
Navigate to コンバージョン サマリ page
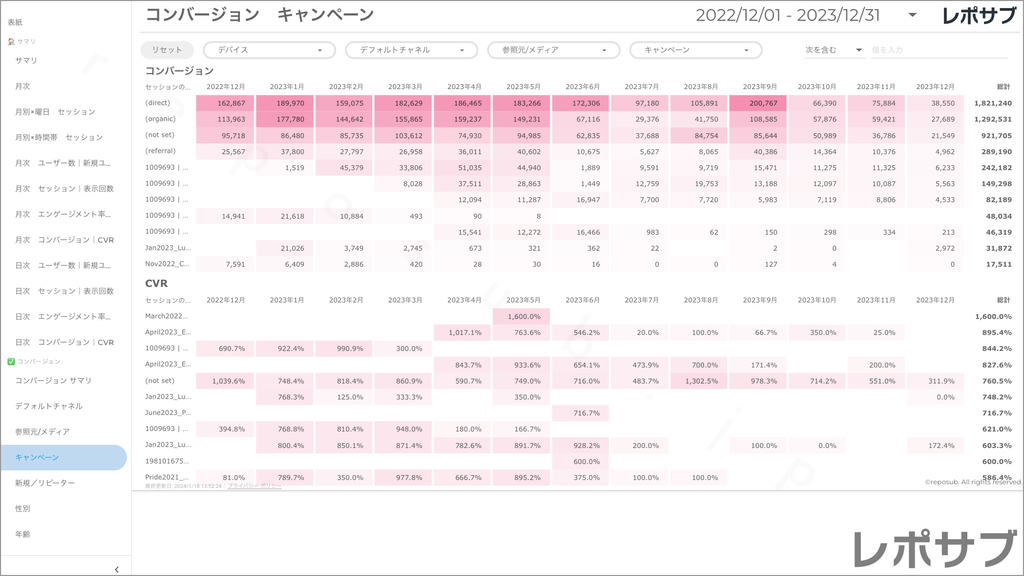54,381
